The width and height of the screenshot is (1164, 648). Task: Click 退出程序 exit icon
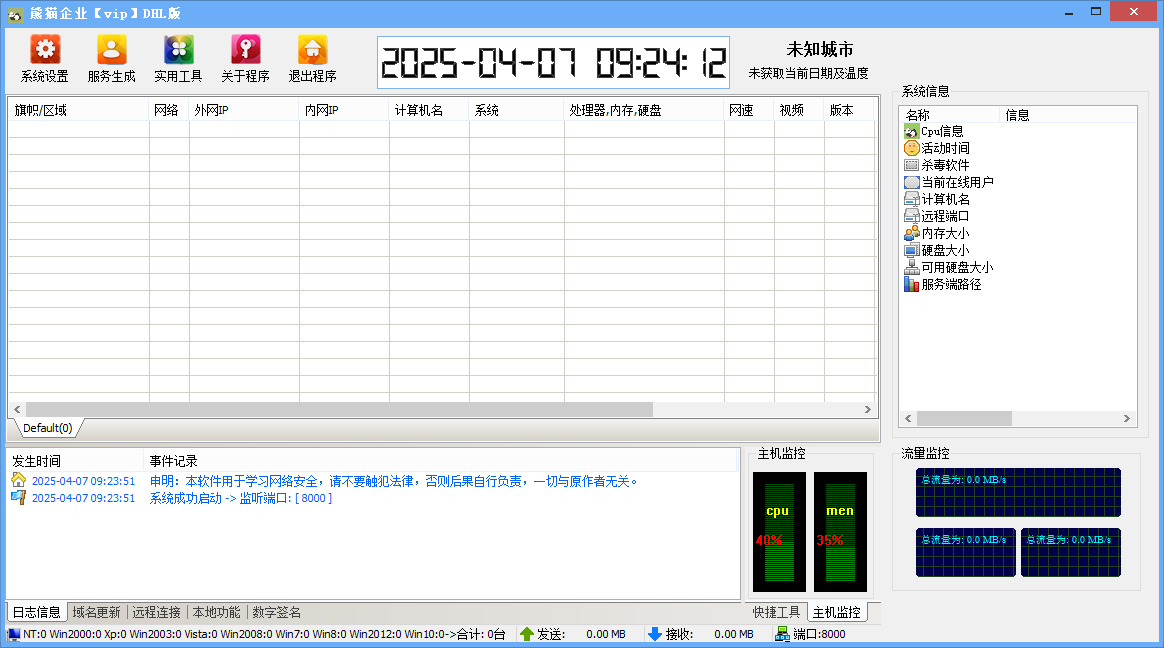click(x=312, y=52)
